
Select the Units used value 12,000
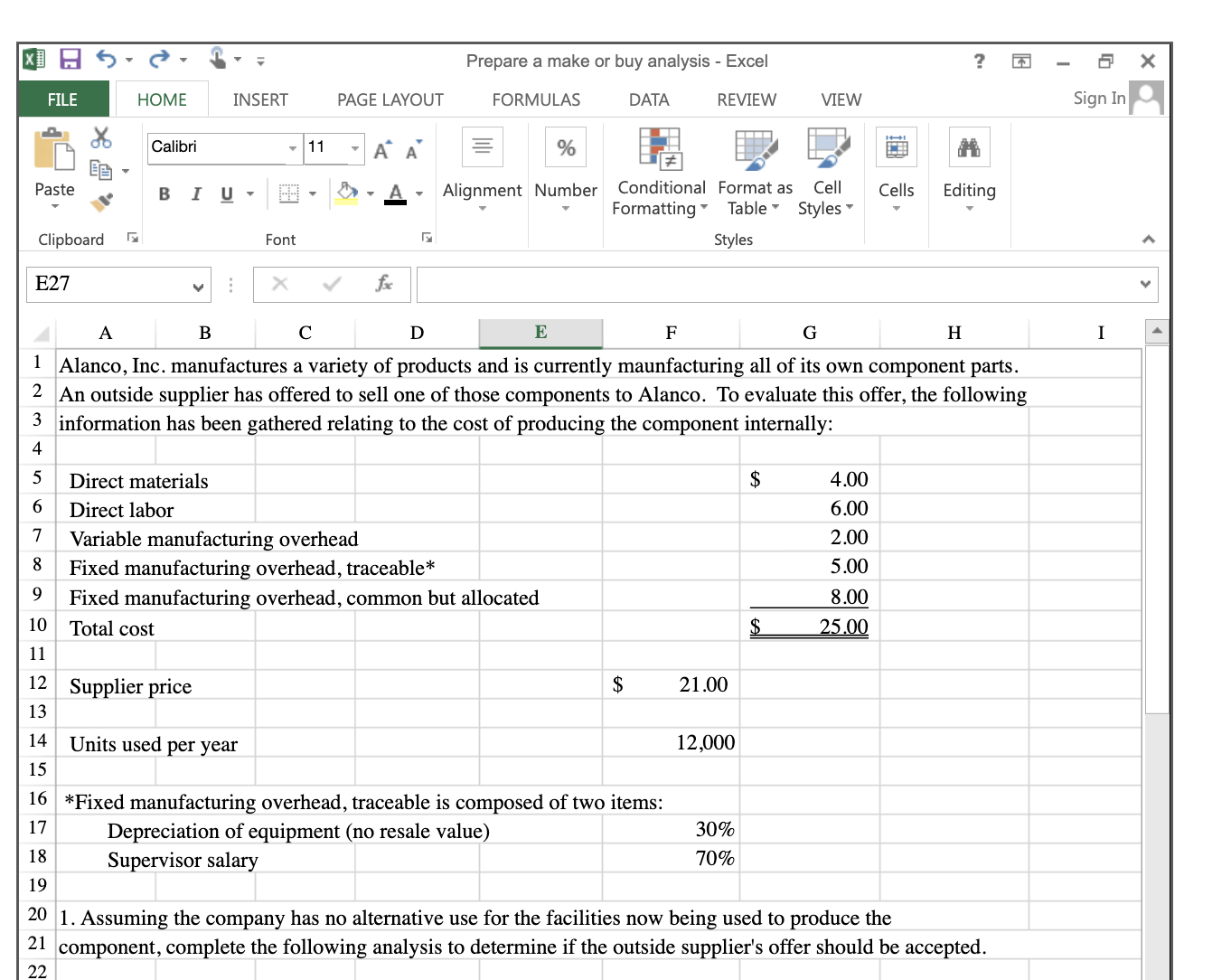(x=672, y=742)
